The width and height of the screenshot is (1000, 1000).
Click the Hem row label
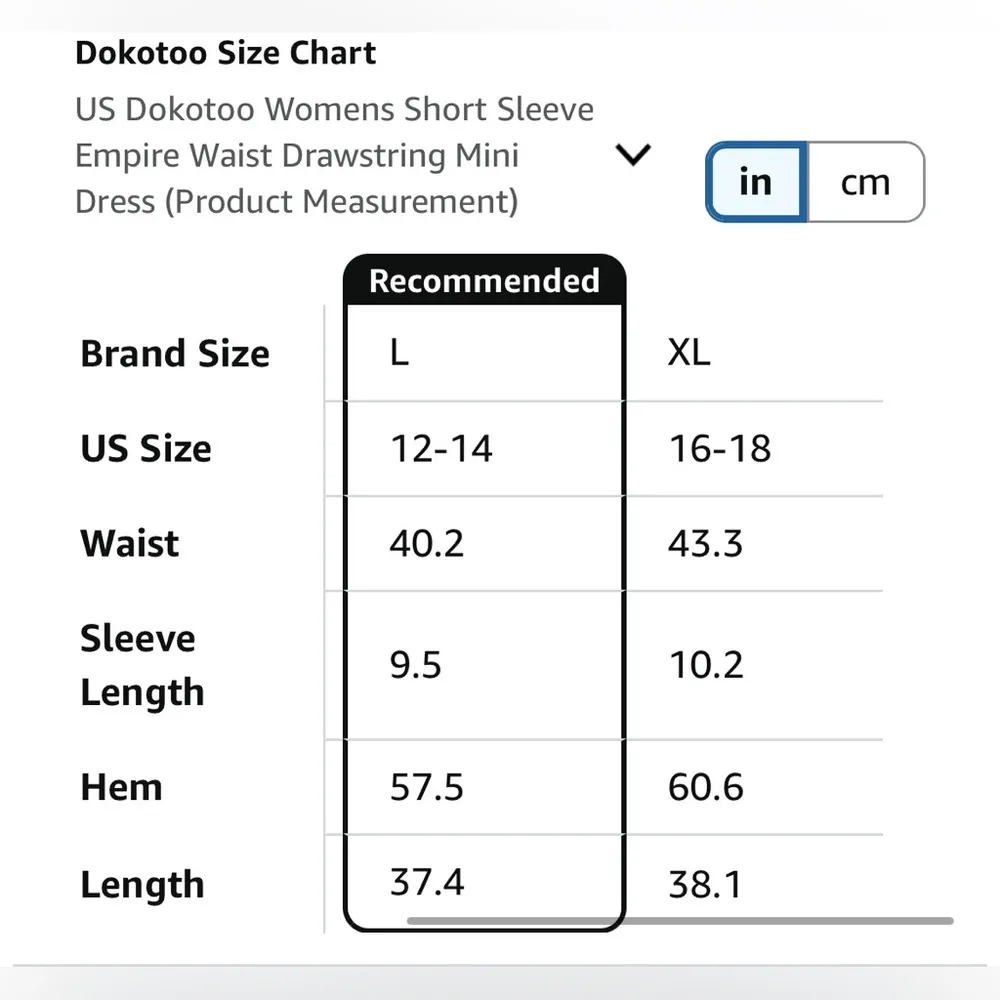tap(121, 788)
